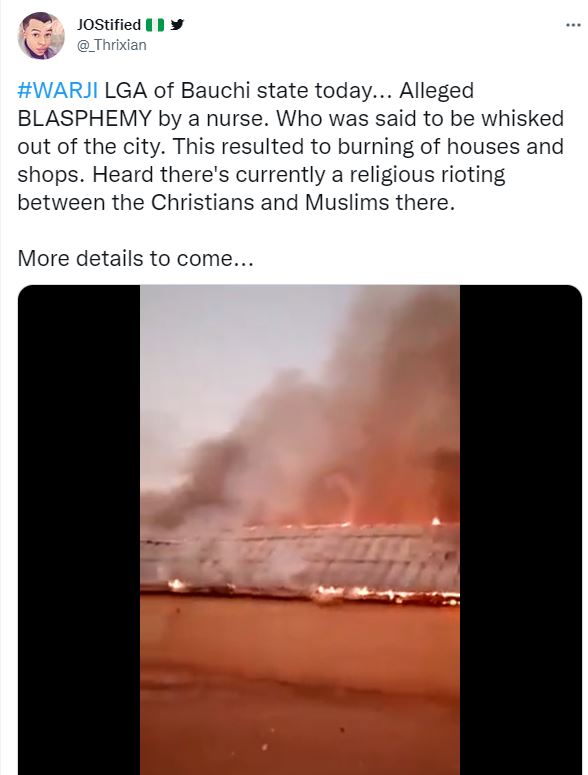The height and width of the screenshot is (775, 588).
Task: Click the flames along the burning roof
Action: click(x=385, y=595)
